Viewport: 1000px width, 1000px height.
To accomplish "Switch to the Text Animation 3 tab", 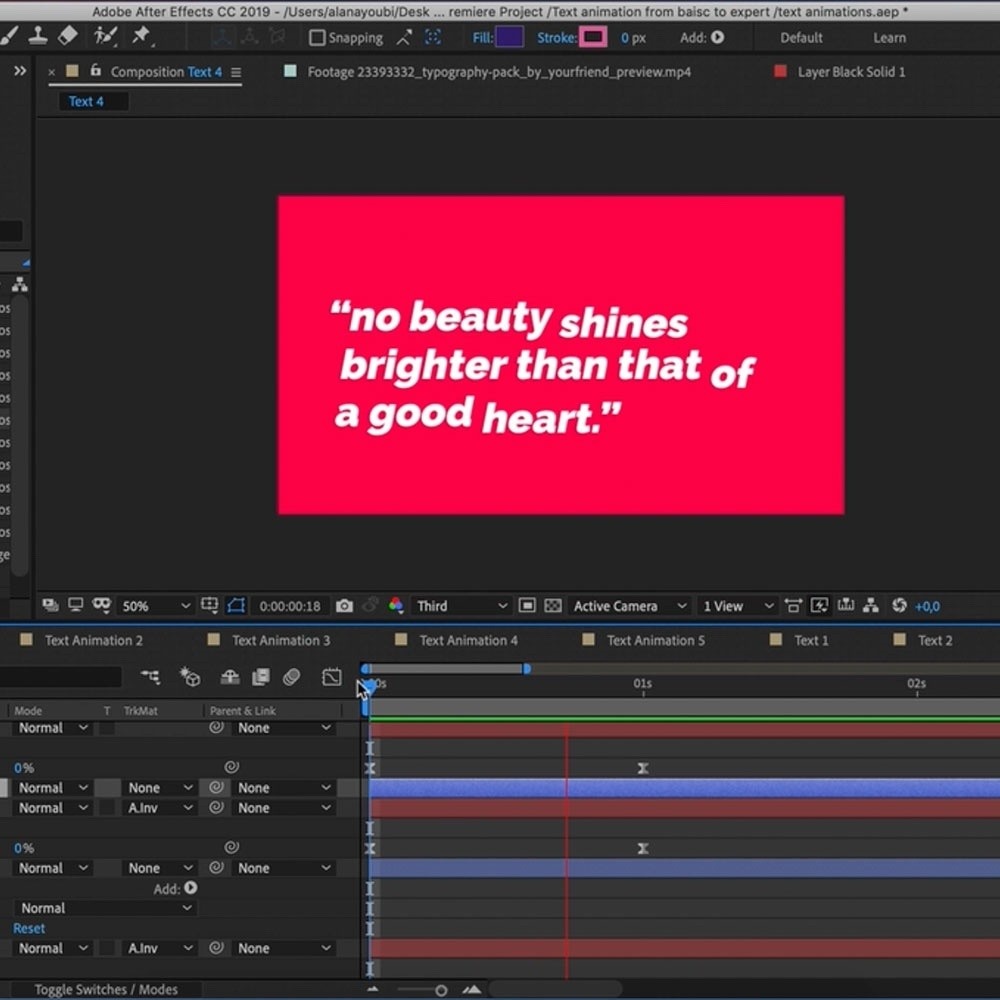I will click(280, 640).
